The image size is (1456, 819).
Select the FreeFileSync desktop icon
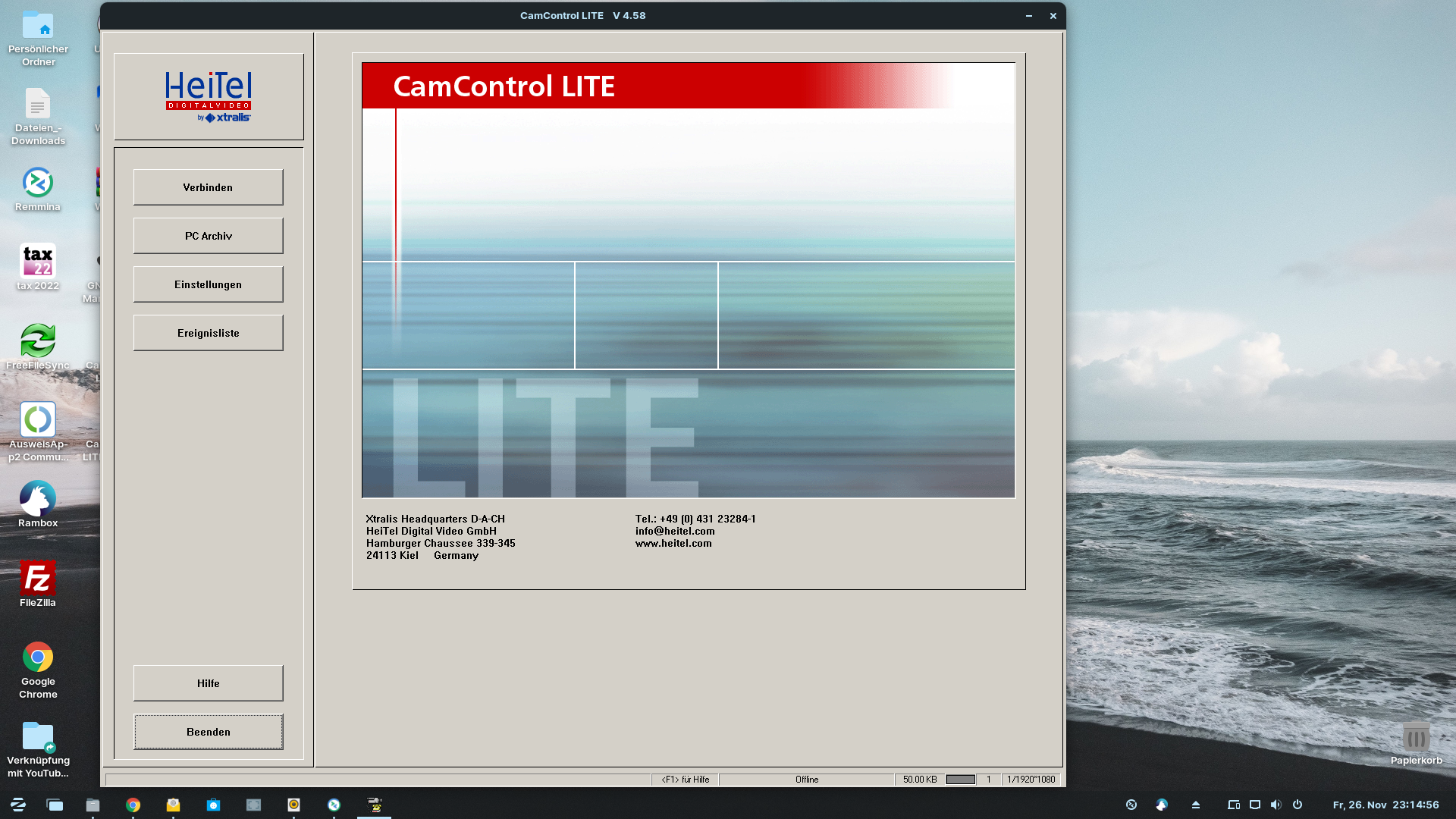[x=38, y=347]
